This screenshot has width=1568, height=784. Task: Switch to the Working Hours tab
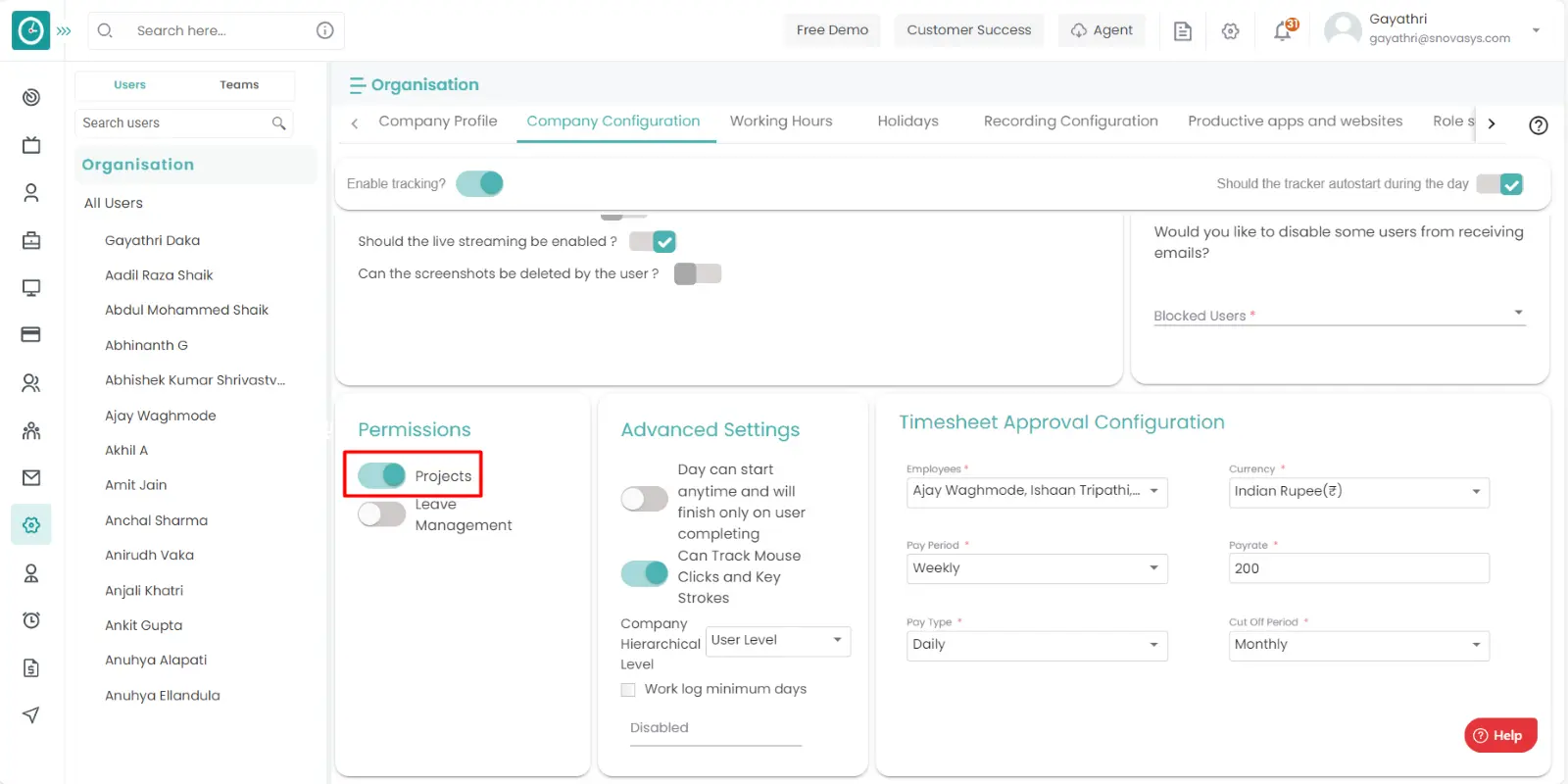pos(781,122)
